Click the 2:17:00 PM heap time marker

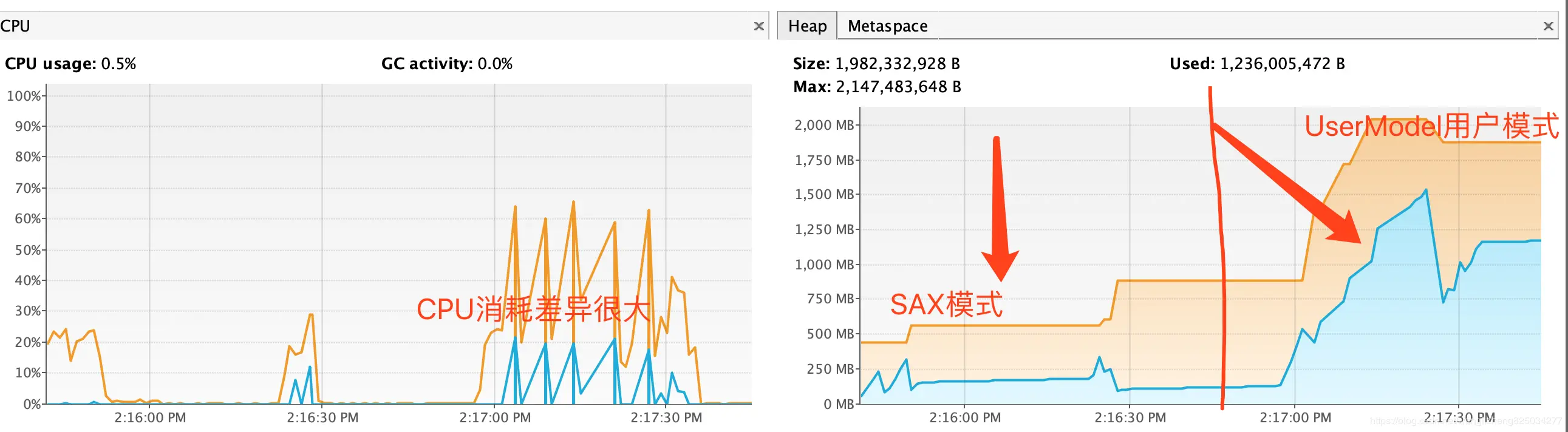[x=1295, y=418]
